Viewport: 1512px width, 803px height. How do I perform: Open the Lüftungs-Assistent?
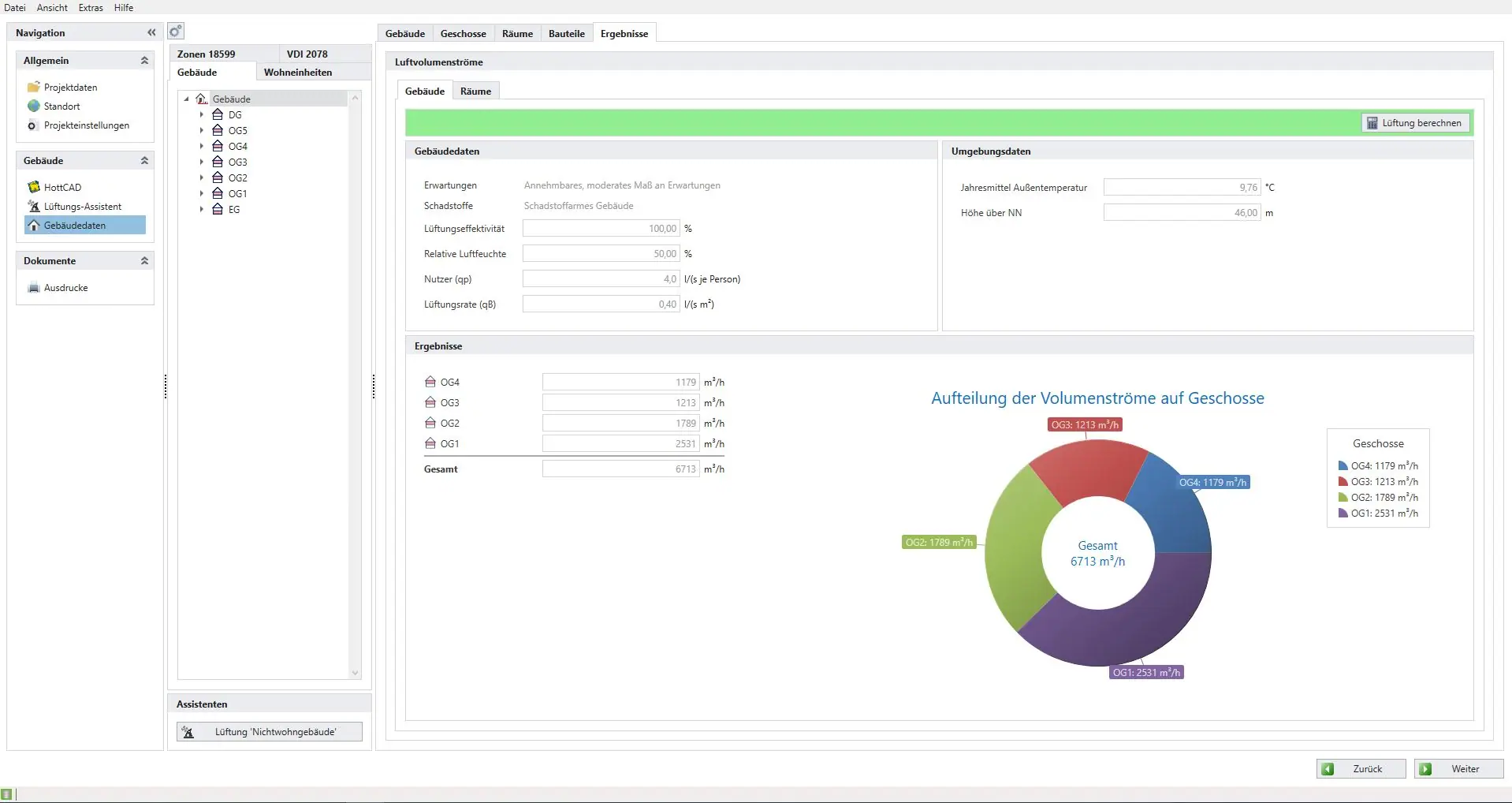tap(82, 207)
